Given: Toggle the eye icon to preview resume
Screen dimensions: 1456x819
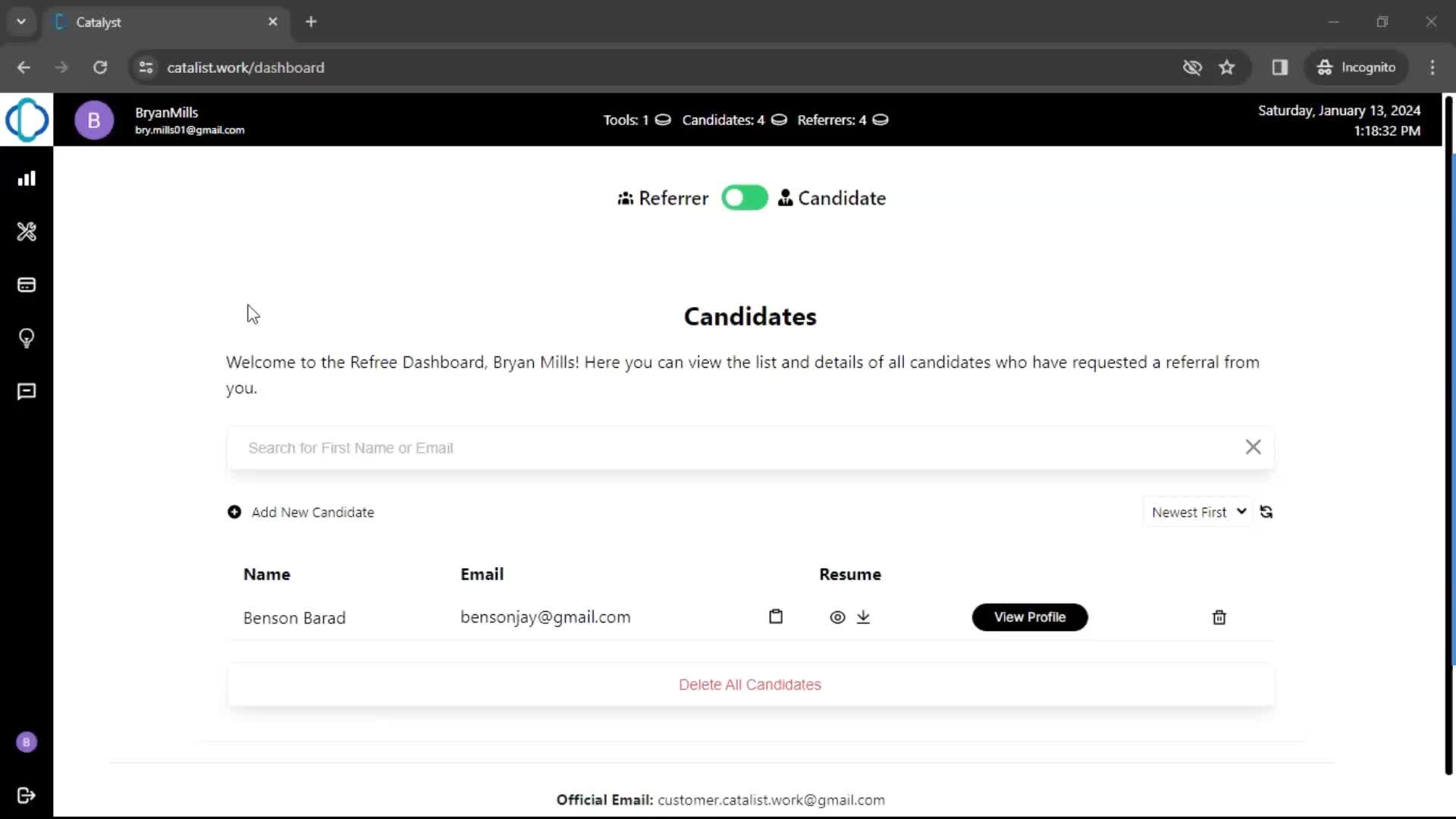Looking at the screenshot, I should (x=837, y=617).
